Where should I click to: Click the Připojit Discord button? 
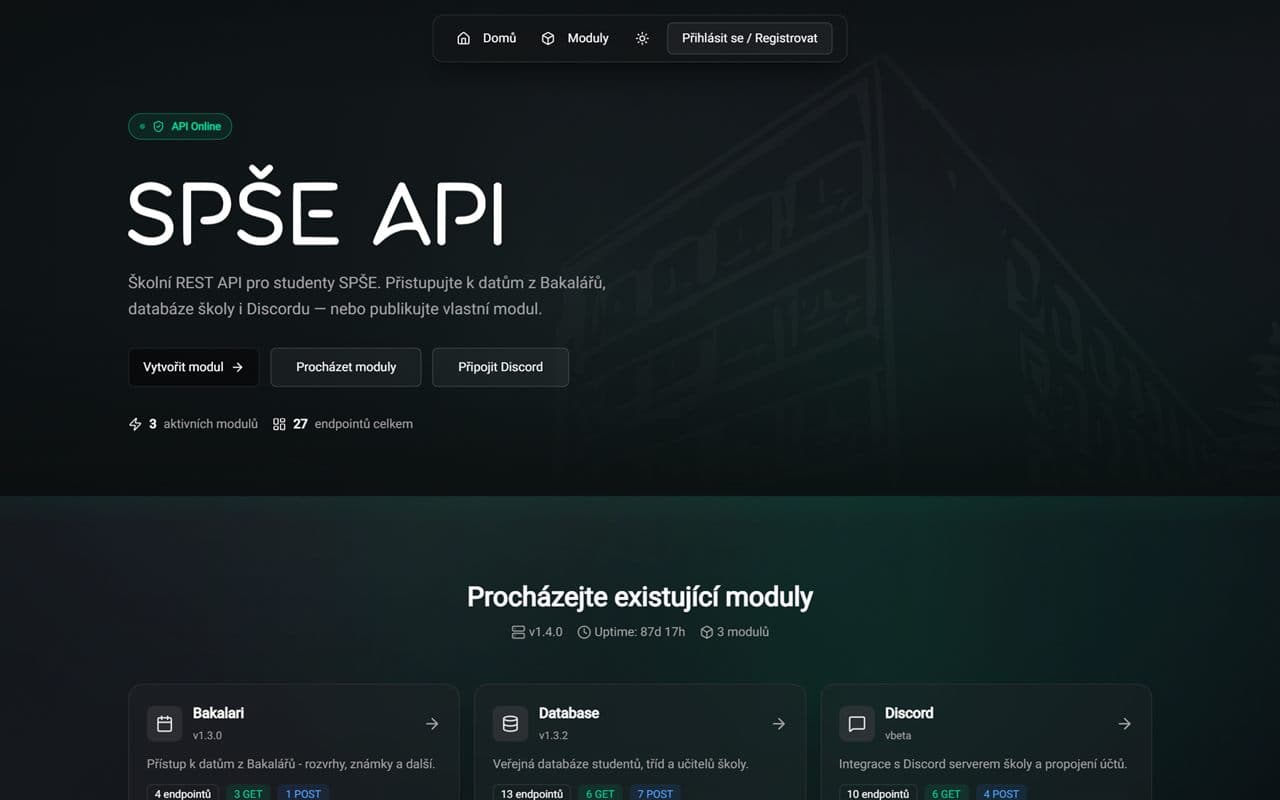point(500,367)
